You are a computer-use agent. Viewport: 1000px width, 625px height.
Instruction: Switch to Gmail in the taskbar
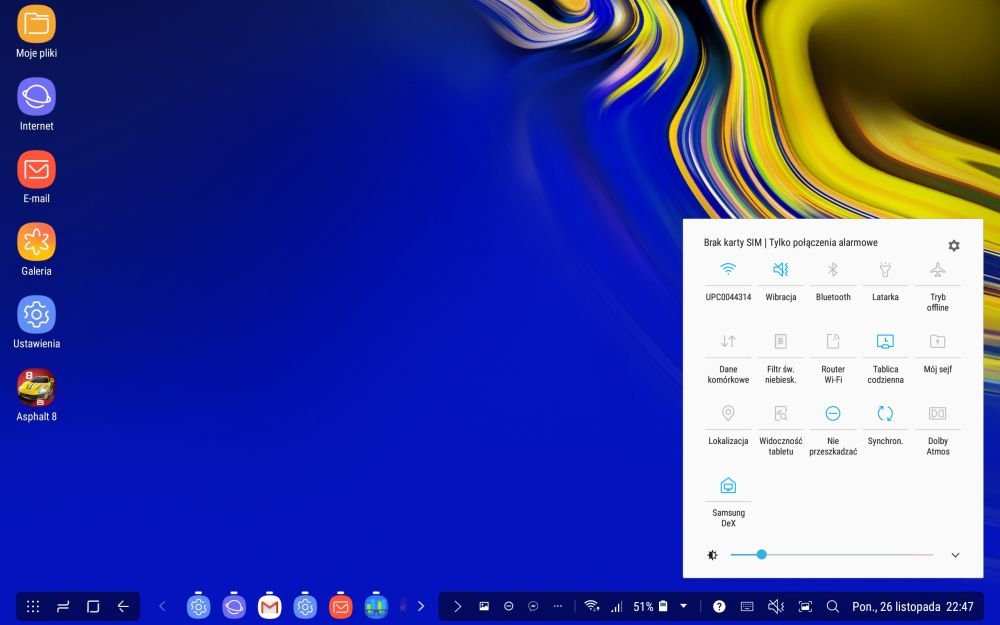(269, 607)
